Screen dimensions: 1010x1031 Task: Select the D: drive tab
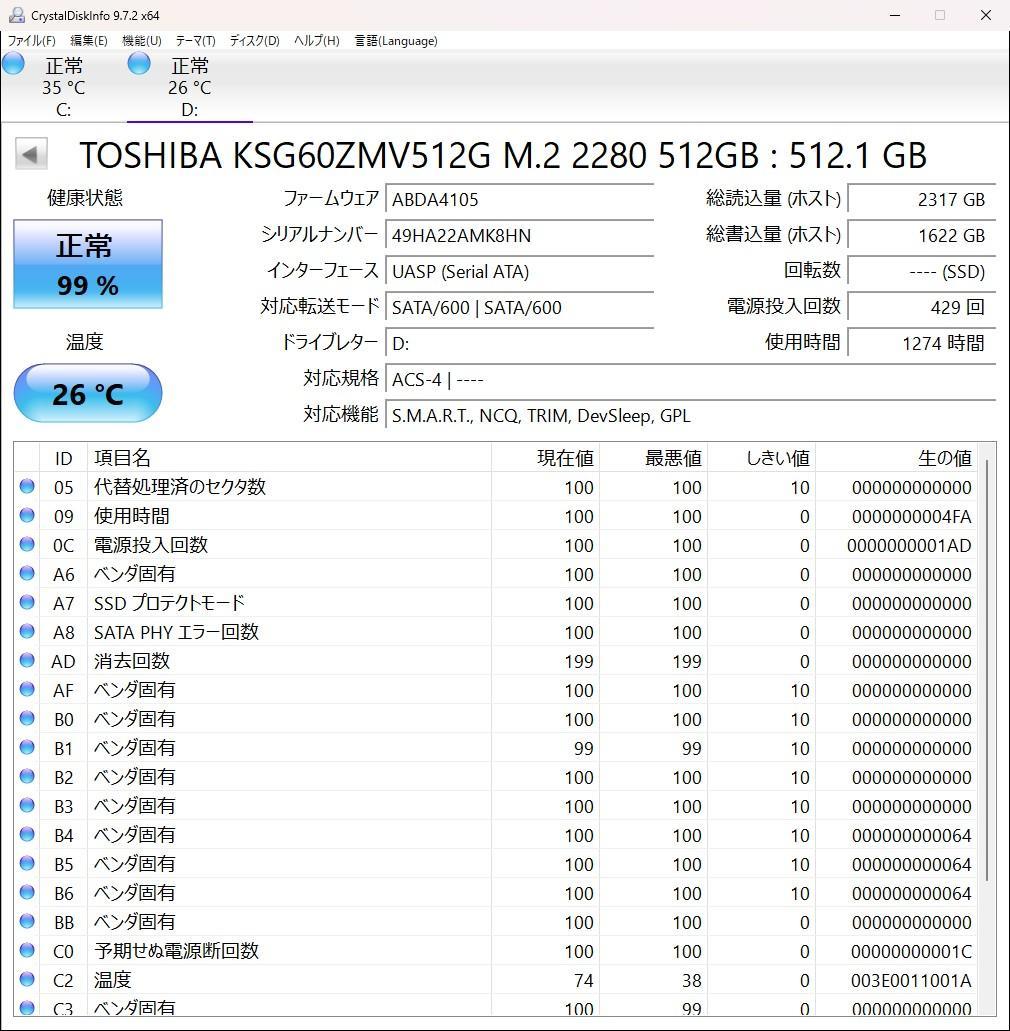tap(189, 87)
